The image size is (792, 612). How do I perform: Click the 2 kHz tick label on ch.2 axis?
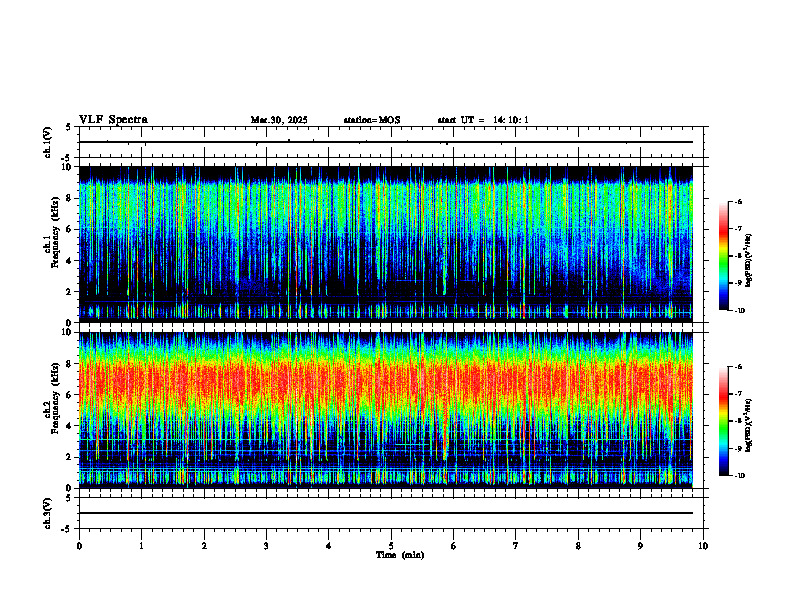click(71, 457)
